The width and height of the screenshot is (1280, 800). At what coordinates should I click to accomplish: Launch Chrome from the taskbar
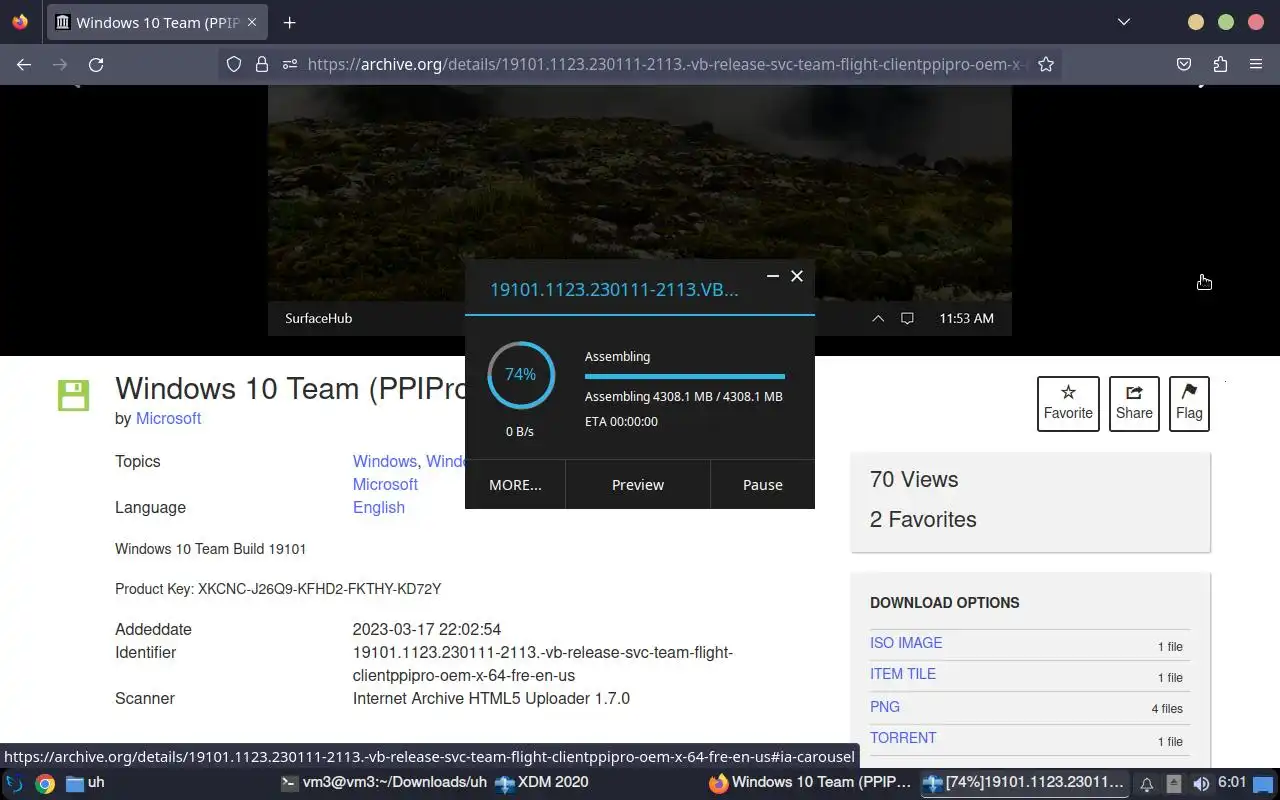click(45, 783)
